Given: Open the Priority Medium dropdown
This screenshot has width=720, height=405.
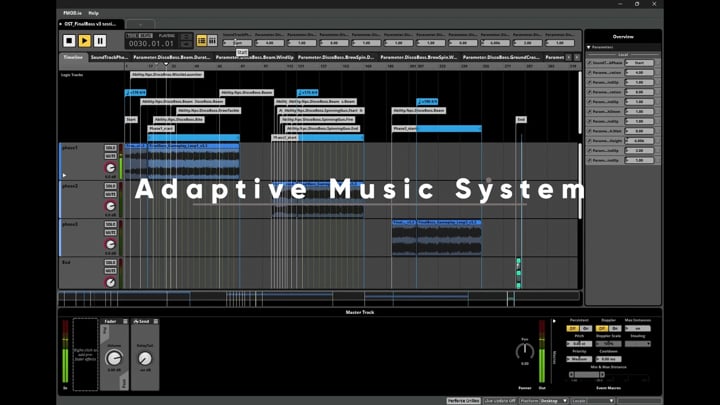Looking at the screenshot, I should point(580,359).
